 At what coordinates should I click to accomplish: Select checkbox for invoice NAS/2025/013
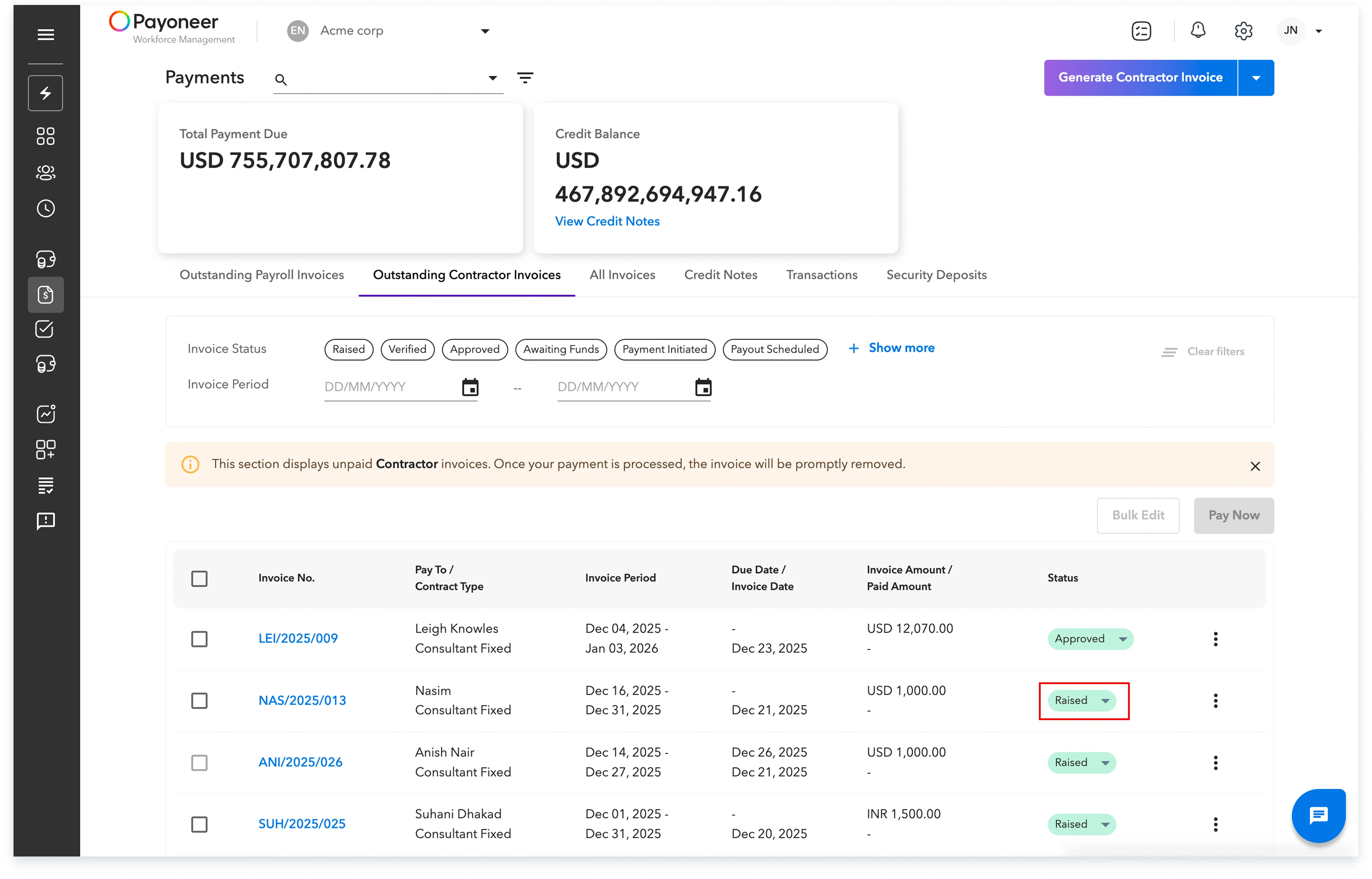point(199,700)
